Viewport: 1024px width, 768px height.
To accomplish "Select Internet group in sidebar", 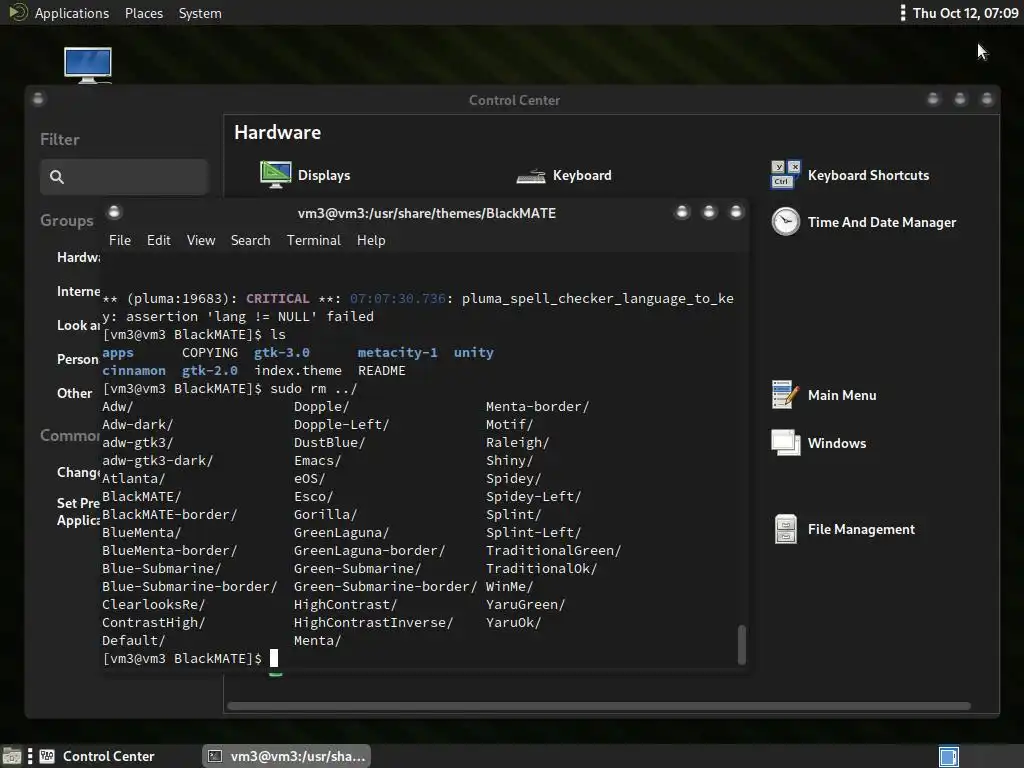I will point(78,291).
